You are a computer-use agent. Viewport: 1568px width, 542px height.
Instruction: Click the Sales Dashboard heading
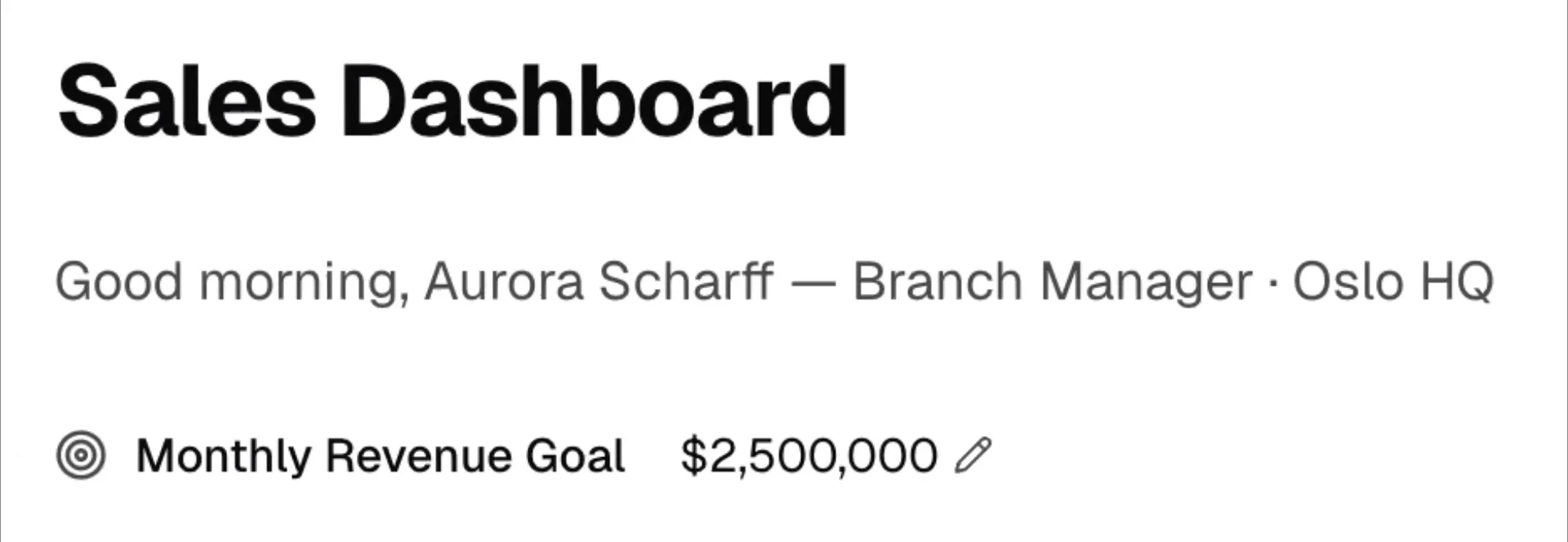click(x=452, y=103)
